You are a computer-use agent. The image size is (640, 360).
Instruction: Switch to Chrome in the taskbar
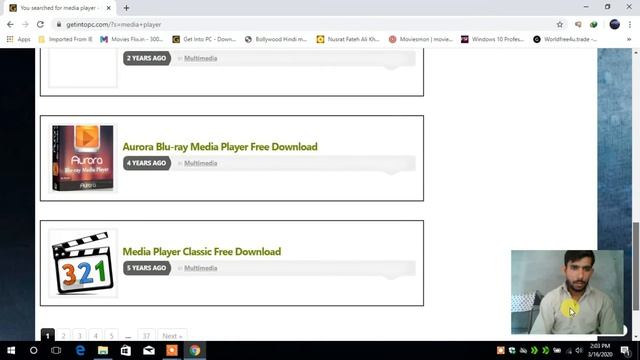coord(195,350)
